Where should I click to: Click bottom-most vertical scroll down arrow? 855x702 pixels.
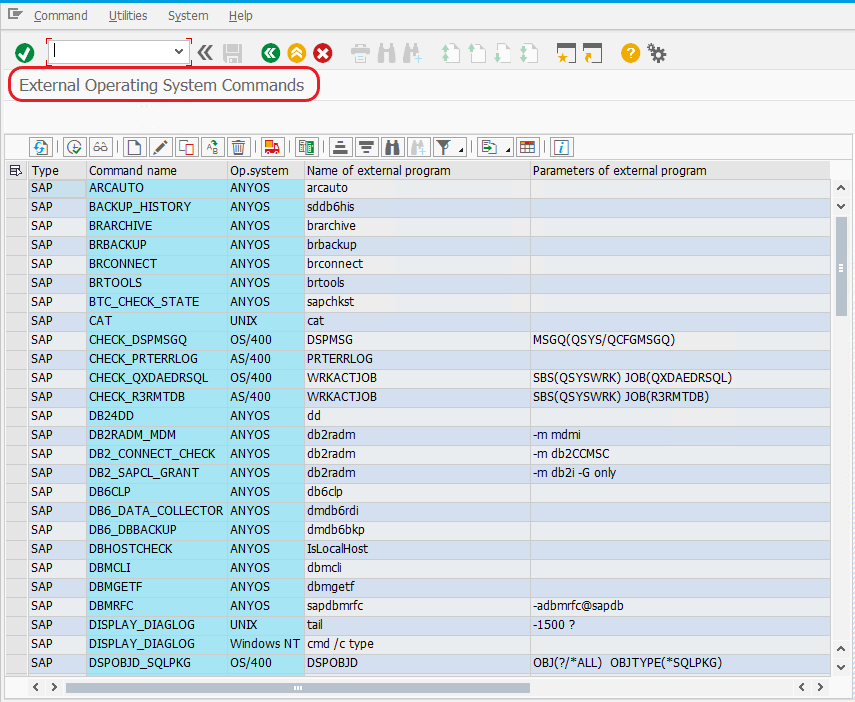[841, 667]
